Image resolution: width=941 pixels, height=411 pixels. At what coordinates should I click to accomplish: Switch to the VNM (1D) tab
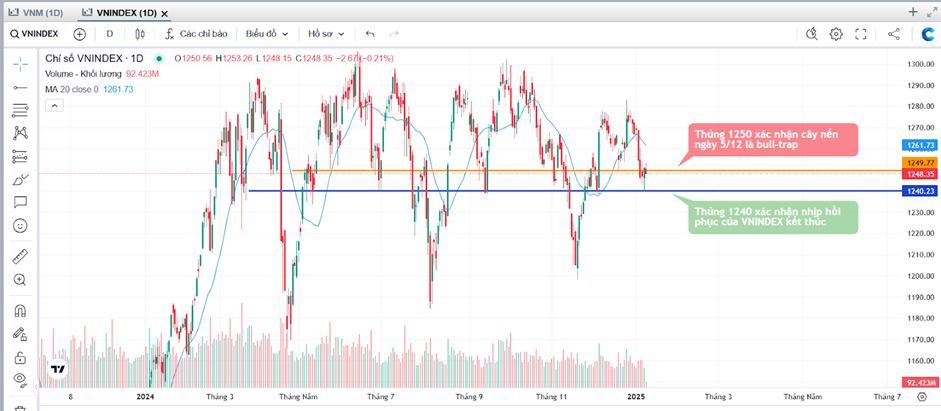click(35, 12)
